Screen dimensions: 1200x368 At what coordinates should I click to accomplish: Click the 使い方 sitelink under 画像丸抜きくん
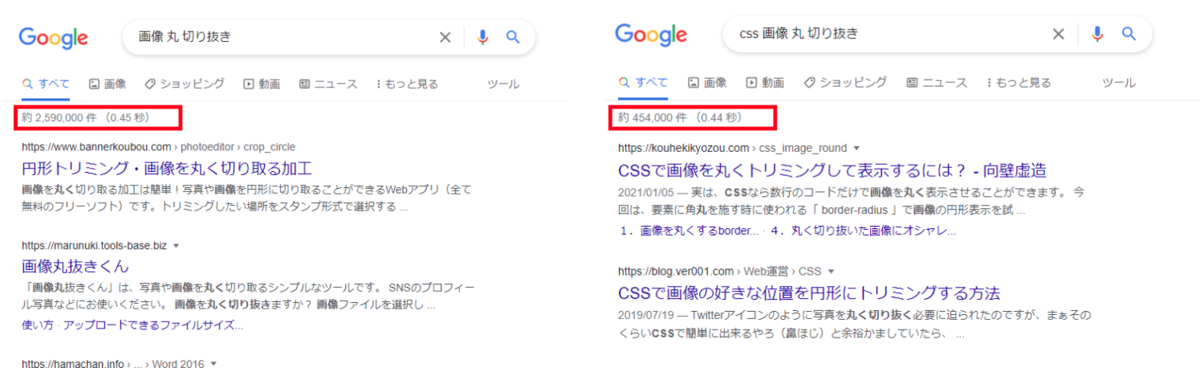pos(37,325)
